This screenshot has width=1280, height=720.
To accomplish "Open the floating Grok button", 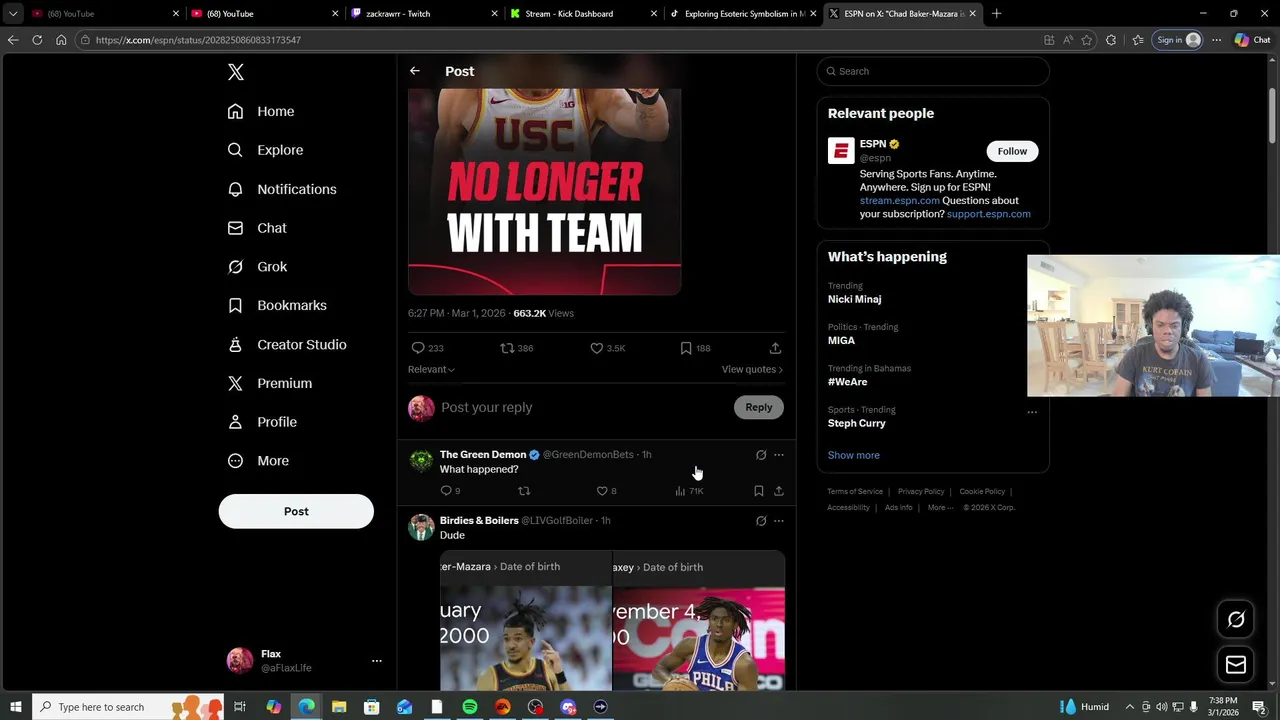I will point(1236,619).
